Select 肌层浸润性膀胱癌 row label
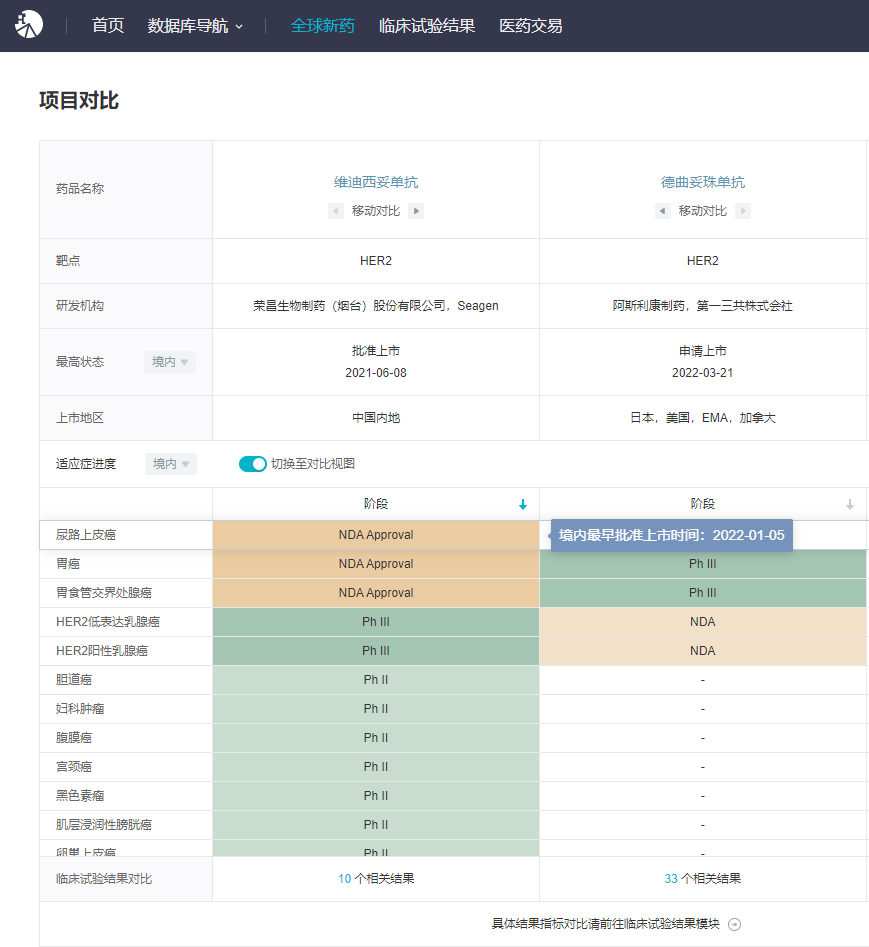Image resolution: width=869 pixels, height=947 pixels. click(x=104, y=825)
